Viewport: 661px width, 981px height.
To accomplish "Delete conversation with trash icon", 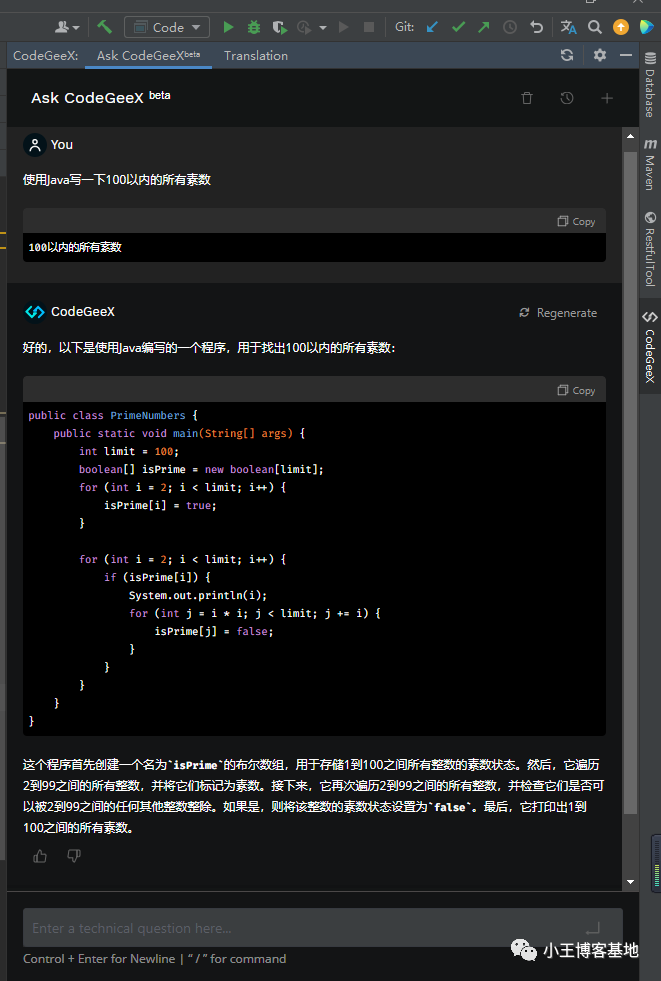I will 527,98.
